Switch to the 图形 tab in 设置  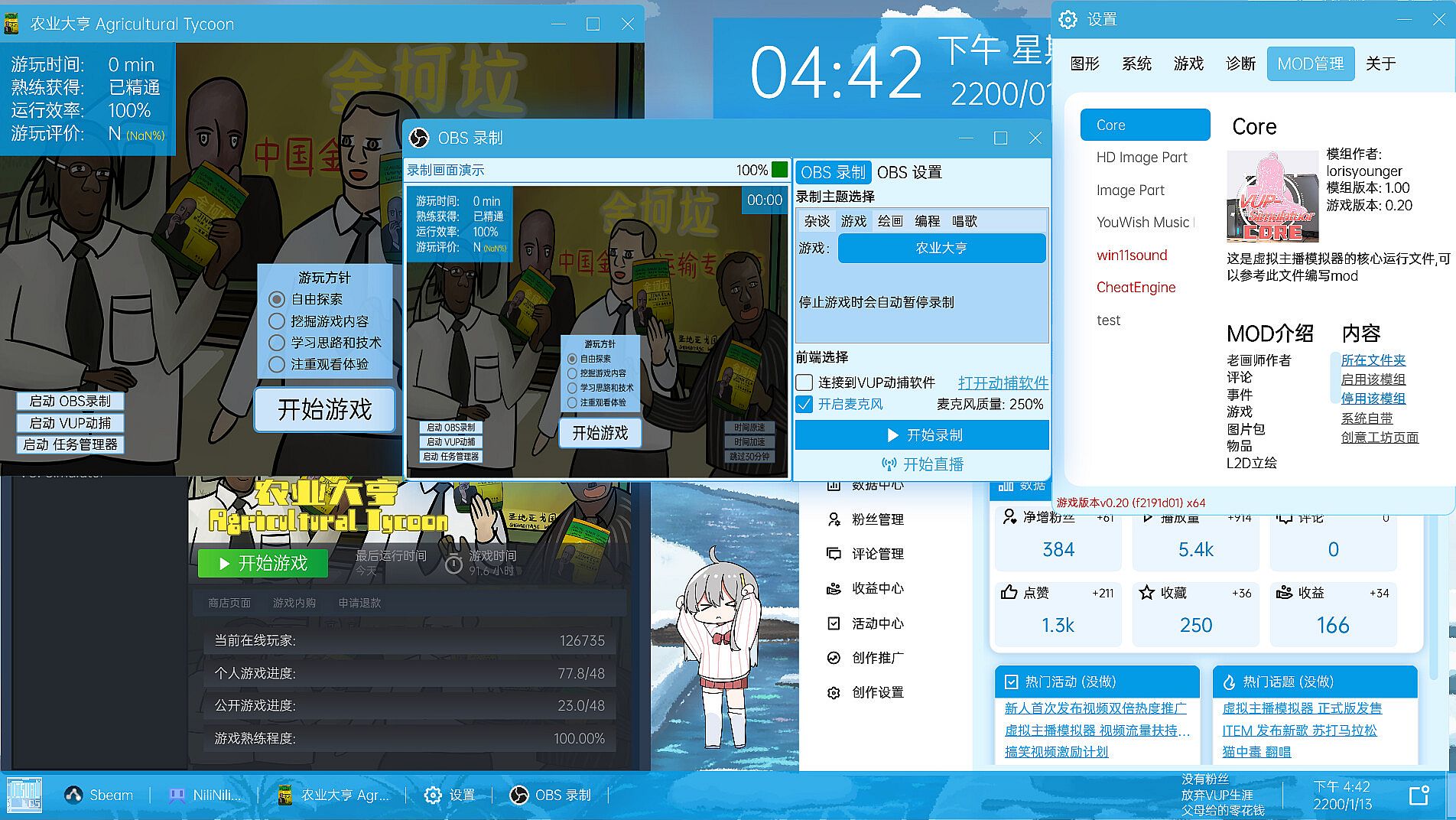point(1085,63)
